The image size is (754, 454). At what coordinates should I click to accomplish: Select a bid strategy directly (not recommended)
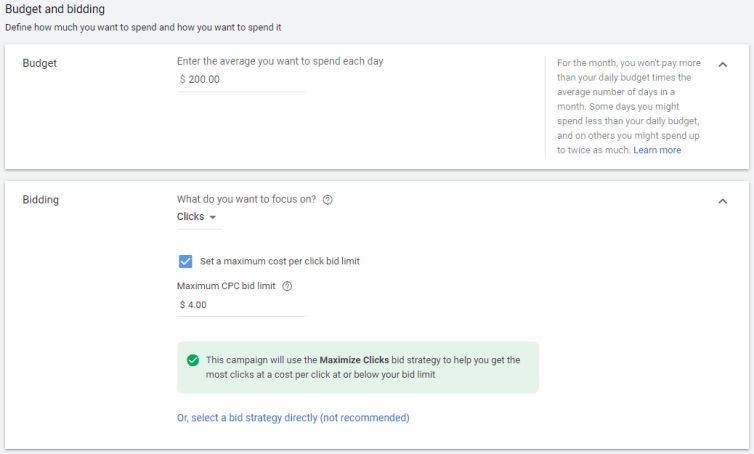[293, 417]
